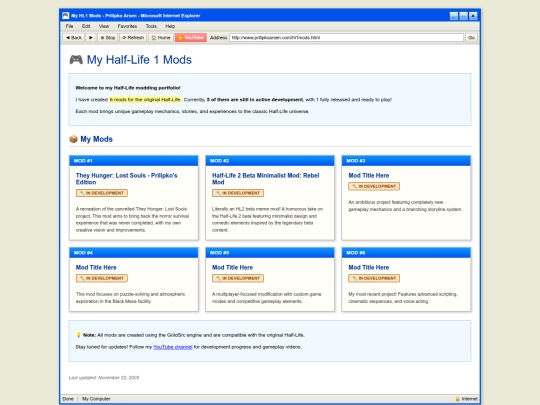Click the highlighted '6 mods for the original Half-Life' text
The width and height of the screenshot is (540, 405).
point(145,100)
